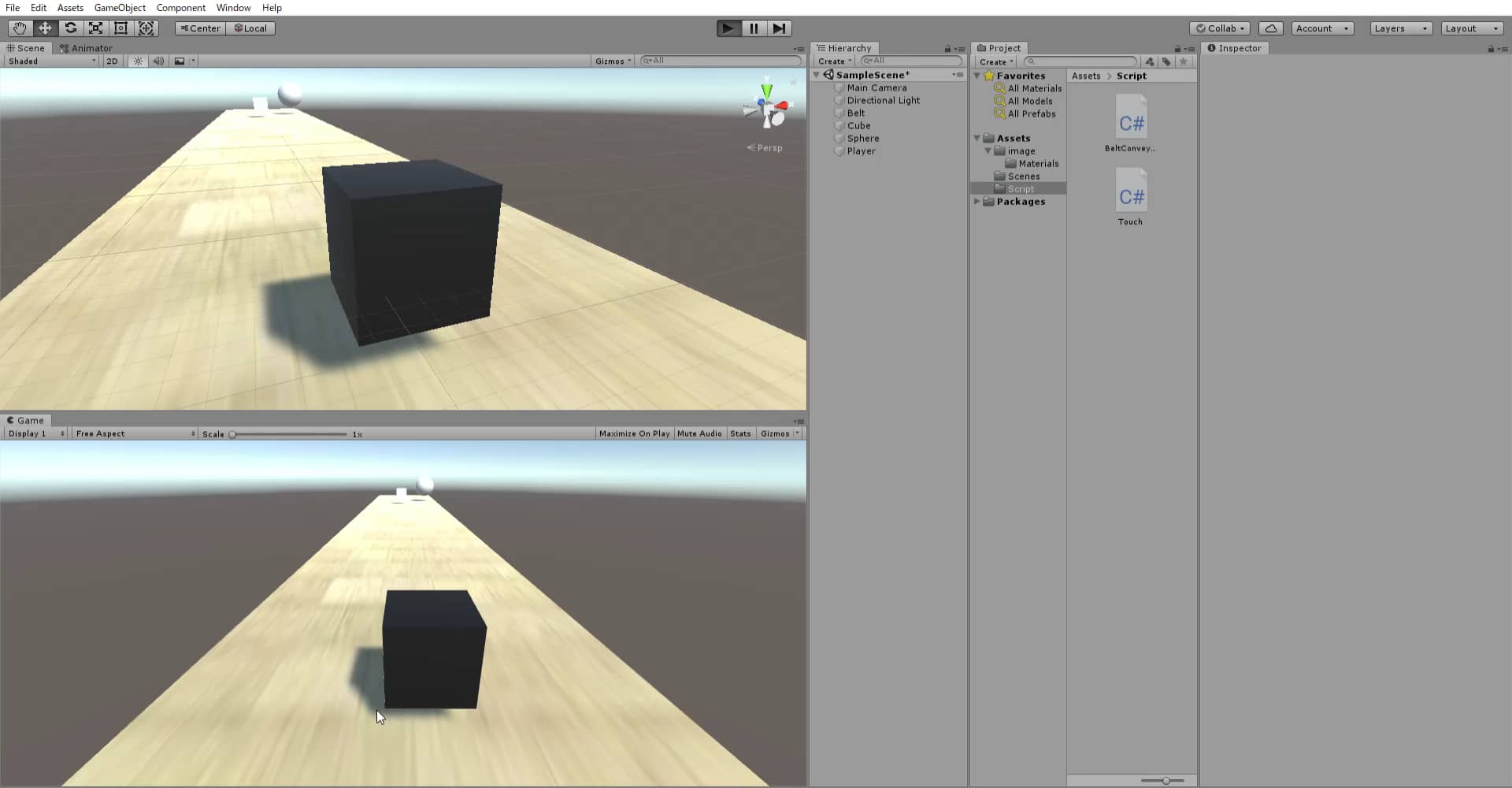This screenshot has width=1512, height=788.
Task: Select the Scale tool
Action: (95, 28)
